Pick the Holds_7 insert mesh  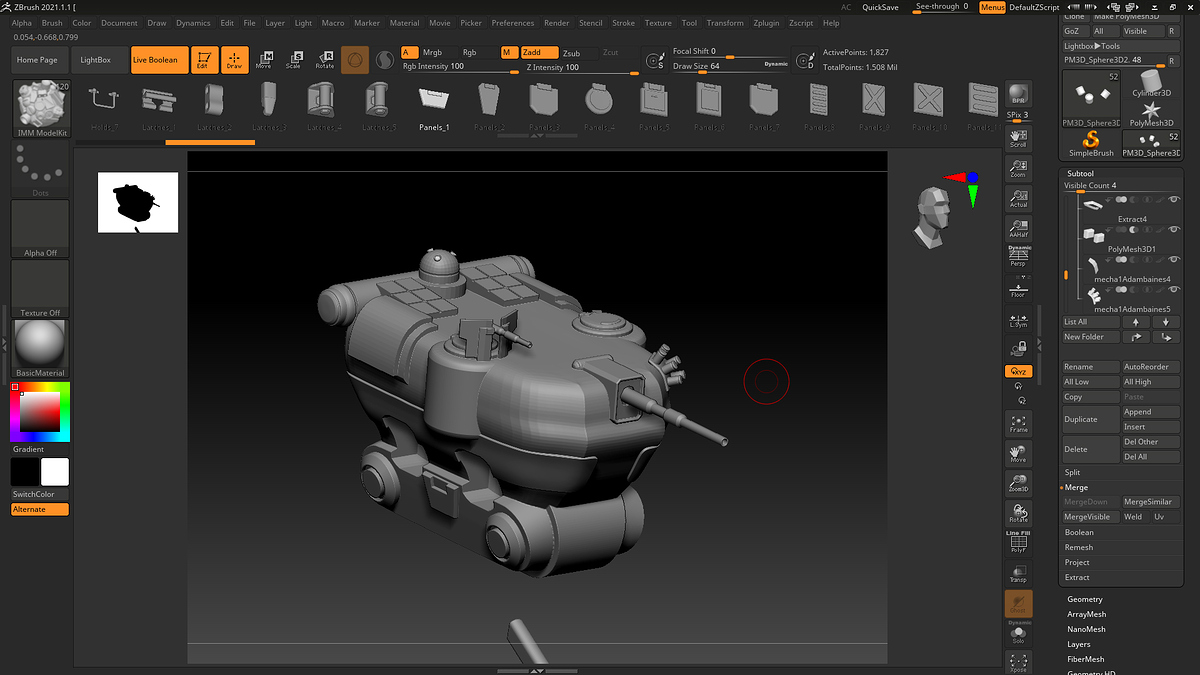pyautogui.click(x=103, y=106)
